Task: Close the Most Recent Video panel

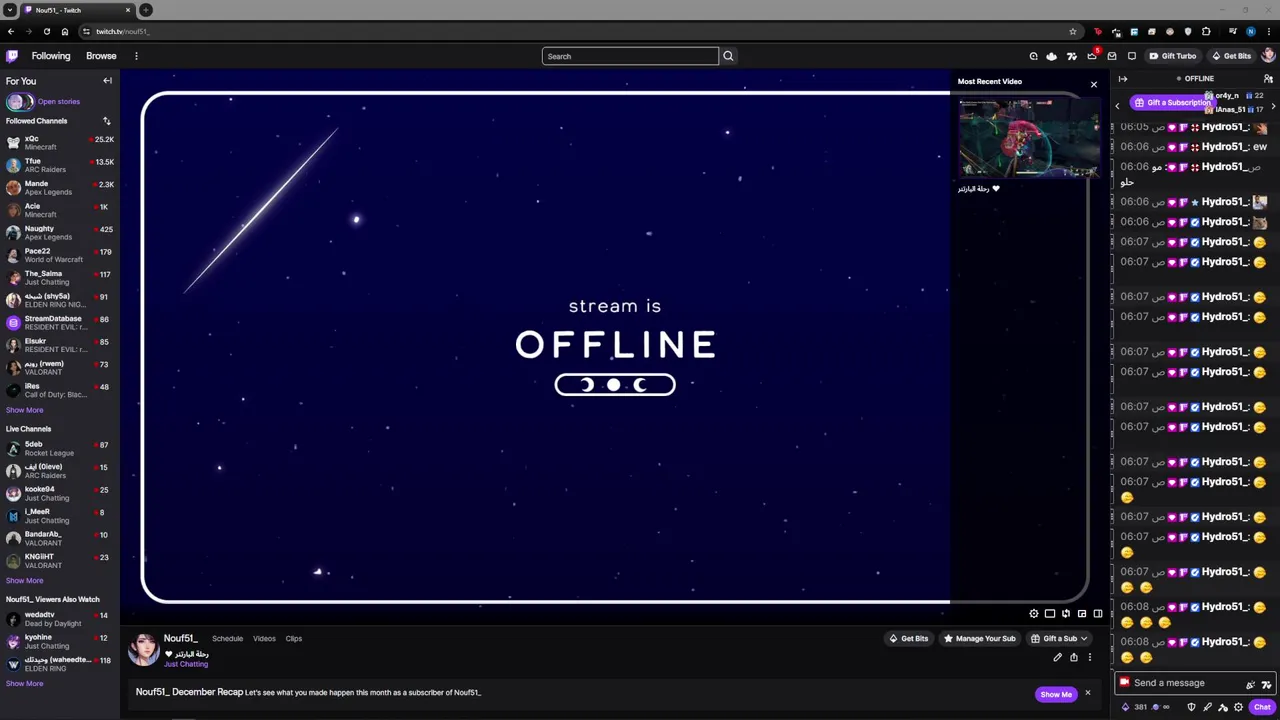Action: pos(1094,85)
